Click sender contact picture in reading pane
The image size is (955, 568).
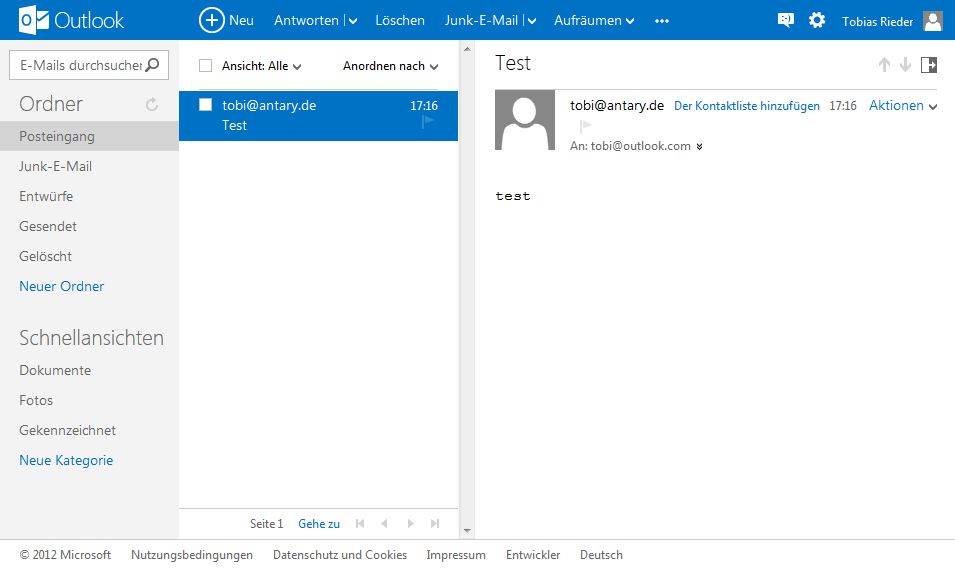pyautogui.click(x=525, y=120)
